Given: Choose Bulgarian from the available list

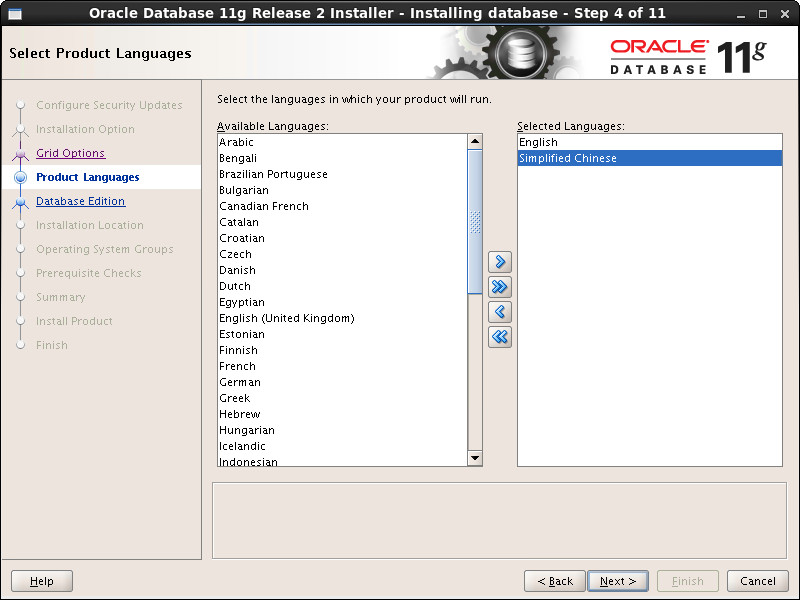Looking at the screenshot, I should click(342, 190).
